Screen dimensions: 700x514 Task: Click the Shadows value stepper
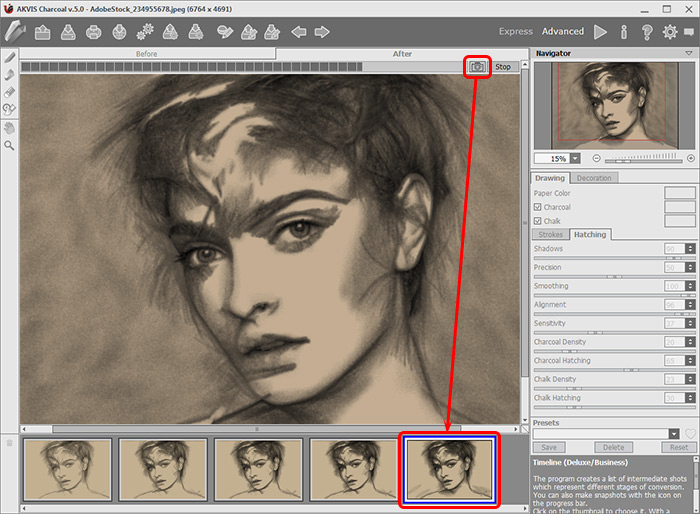[x=690, y=249]
